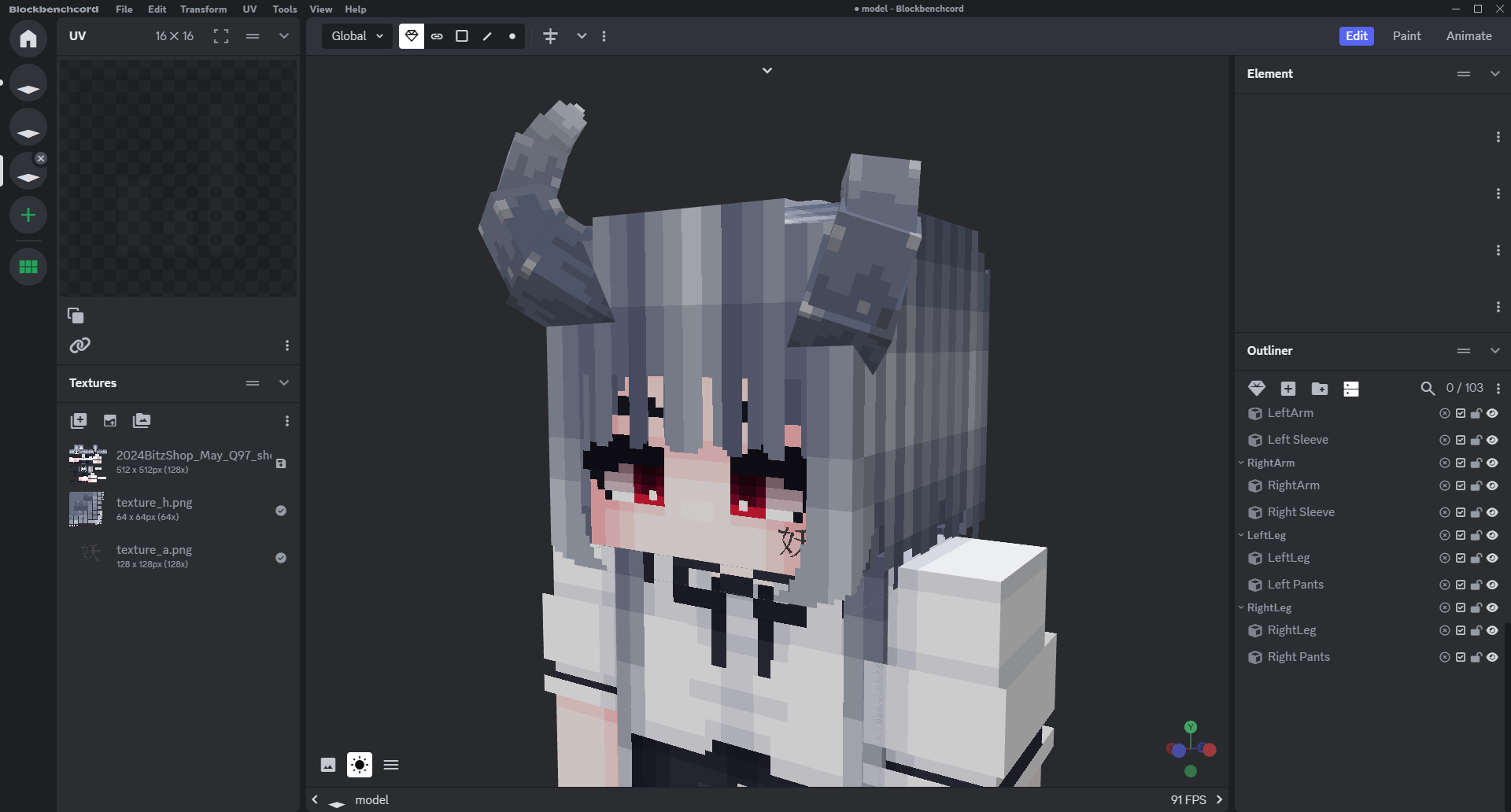Viewport: 1511px width, 812px height.
Task: Select the texture_h.png texture
Action: pos(154,509)
